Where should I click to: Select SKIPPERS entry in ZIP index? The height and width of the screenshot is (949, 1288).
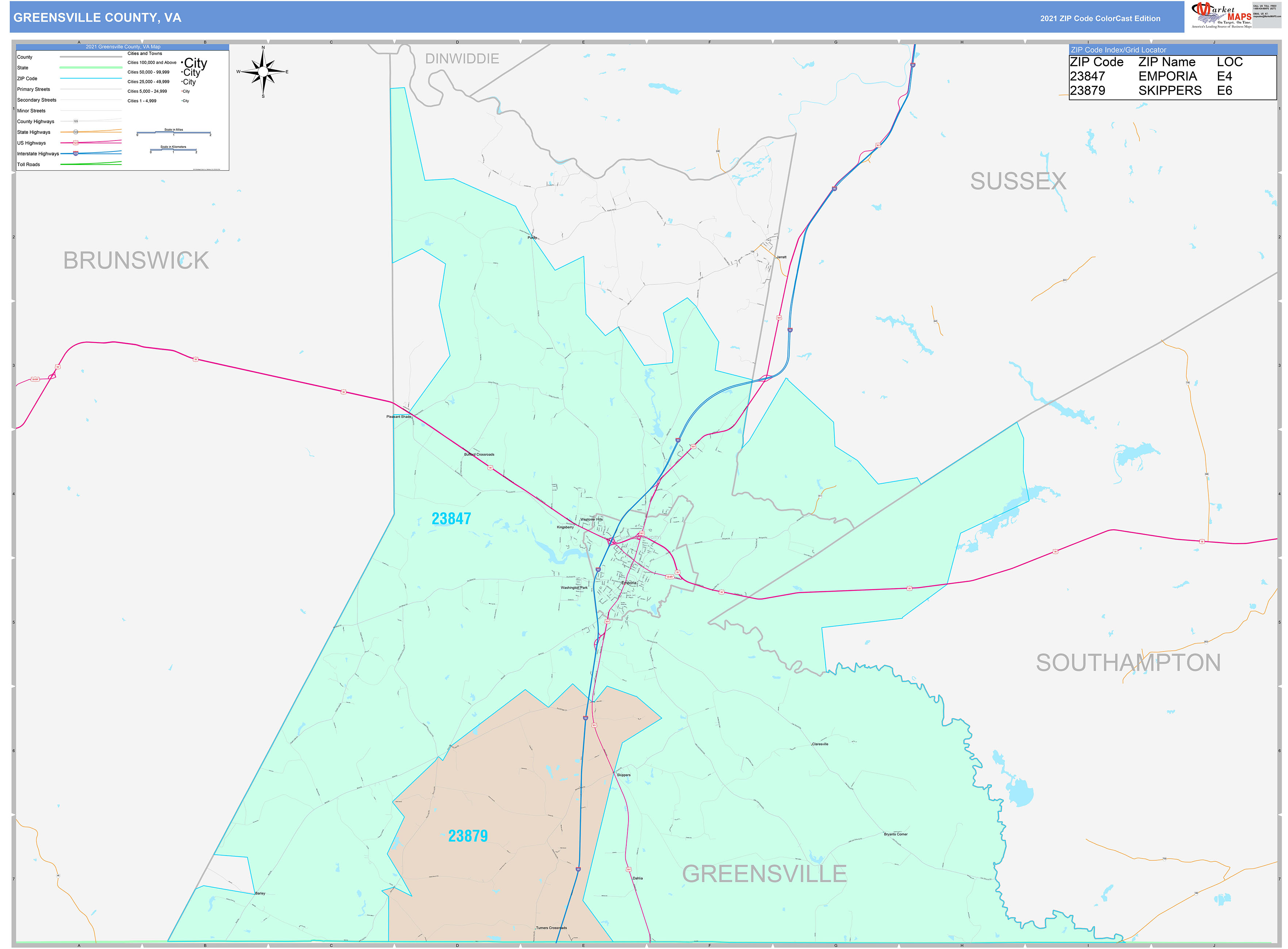1169,91
